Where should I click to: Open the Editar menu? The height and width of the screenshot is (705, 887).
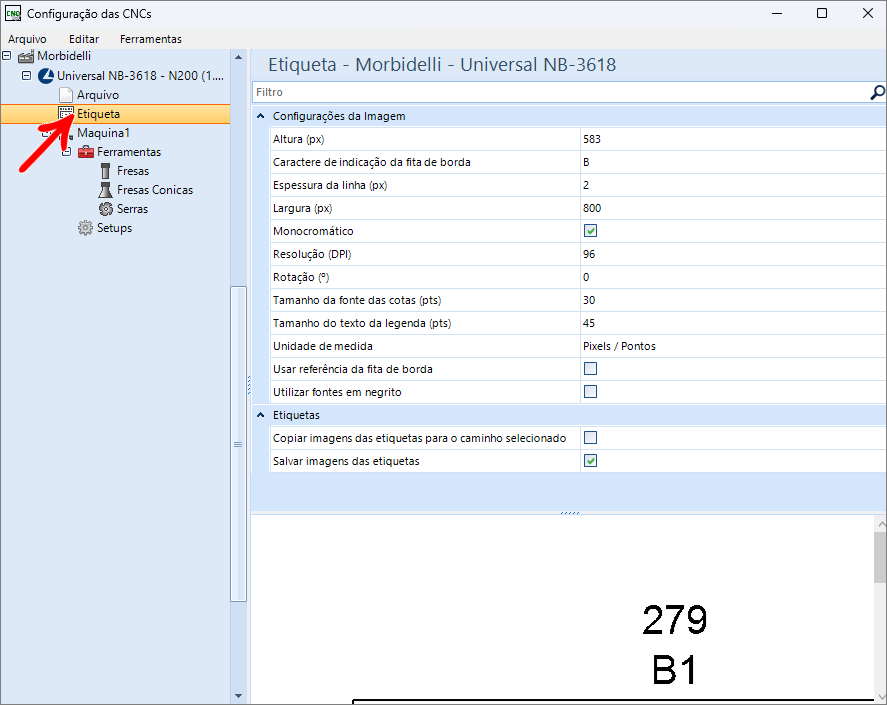(x=84, y=39)
